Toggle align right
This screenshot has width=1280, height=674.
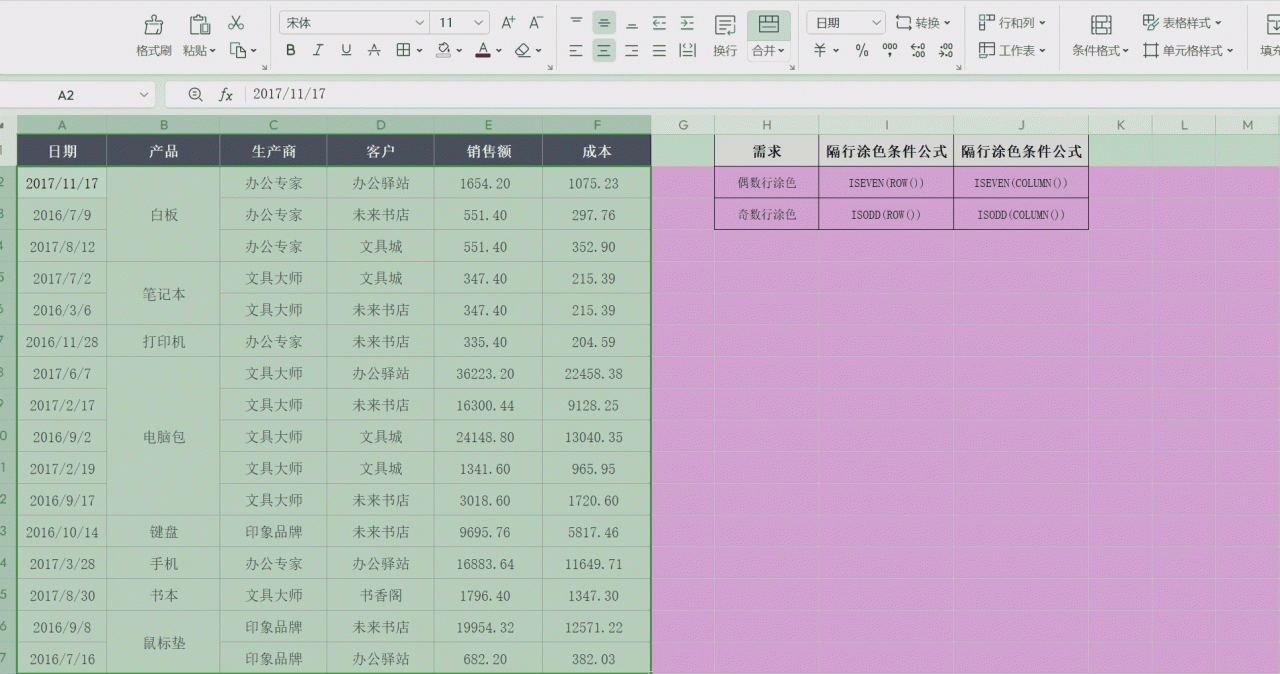(x=631, y=50)
